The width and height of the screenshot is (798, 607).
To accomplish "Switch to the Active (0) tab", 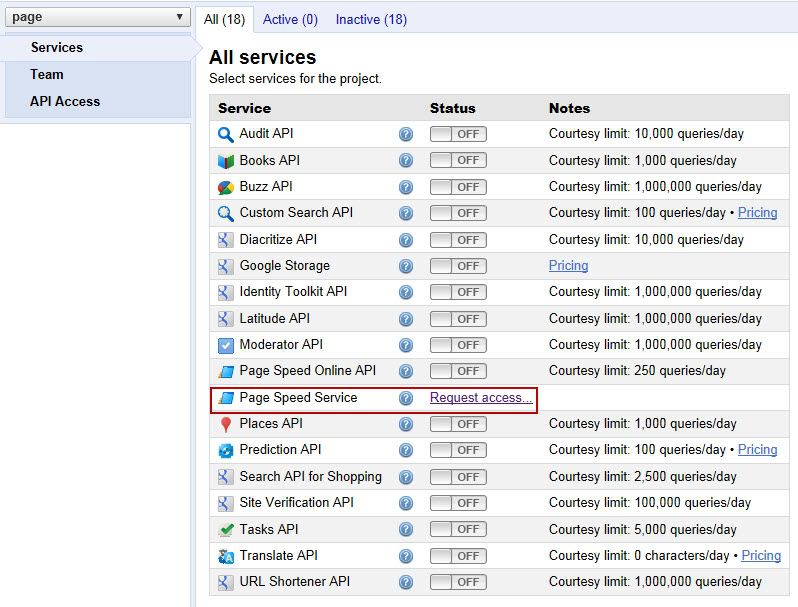I will [x=290, y=19].
